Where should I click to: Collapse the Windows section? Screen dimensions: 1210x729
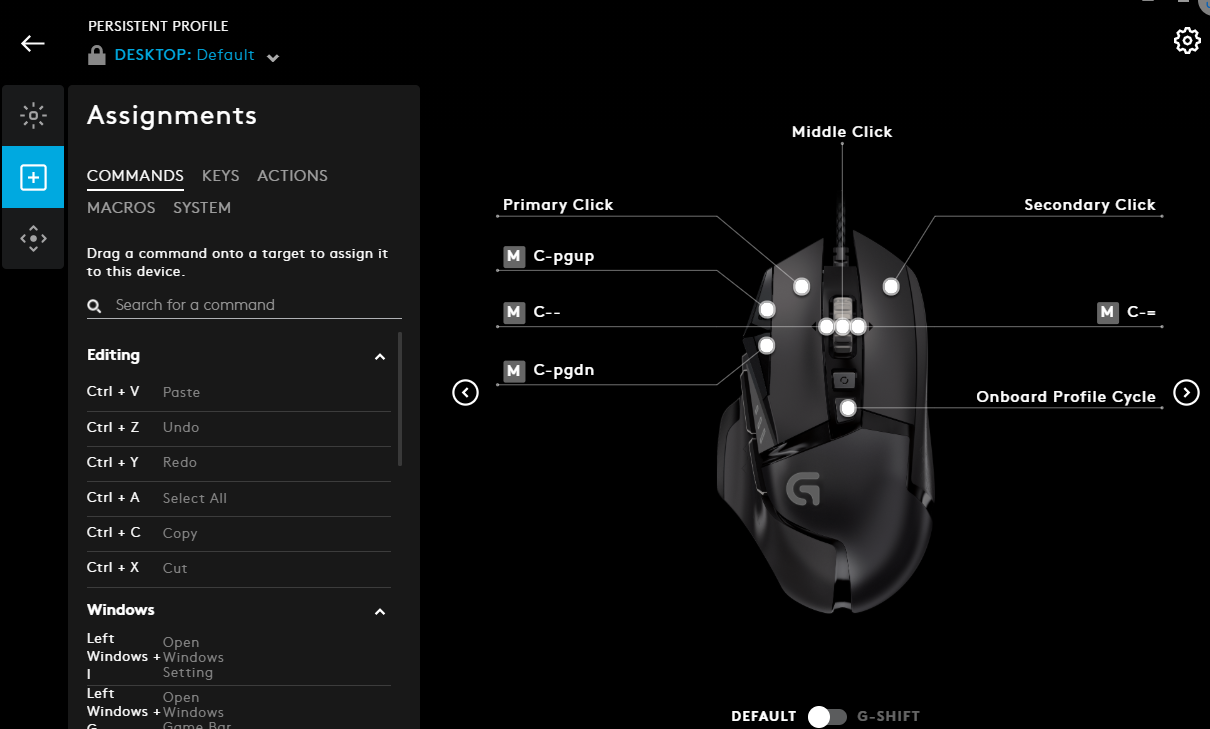pyautogui.click(x=380, y=612)
